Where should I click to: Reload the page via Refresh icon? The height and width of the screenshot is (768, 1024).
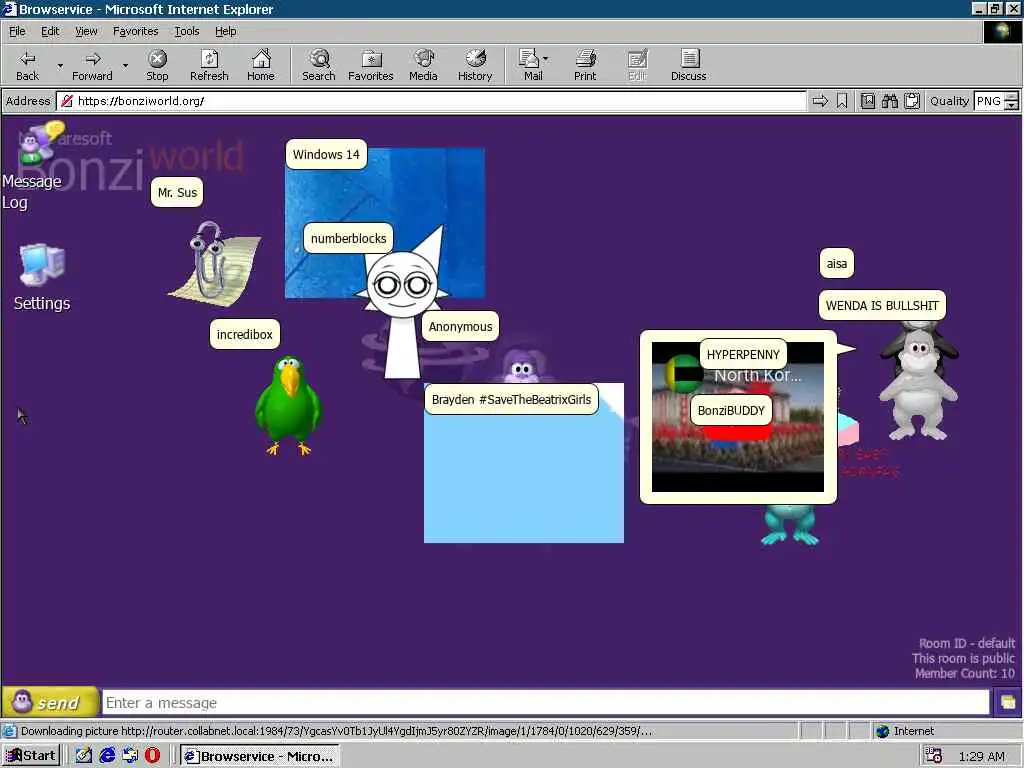coord(209,66)
